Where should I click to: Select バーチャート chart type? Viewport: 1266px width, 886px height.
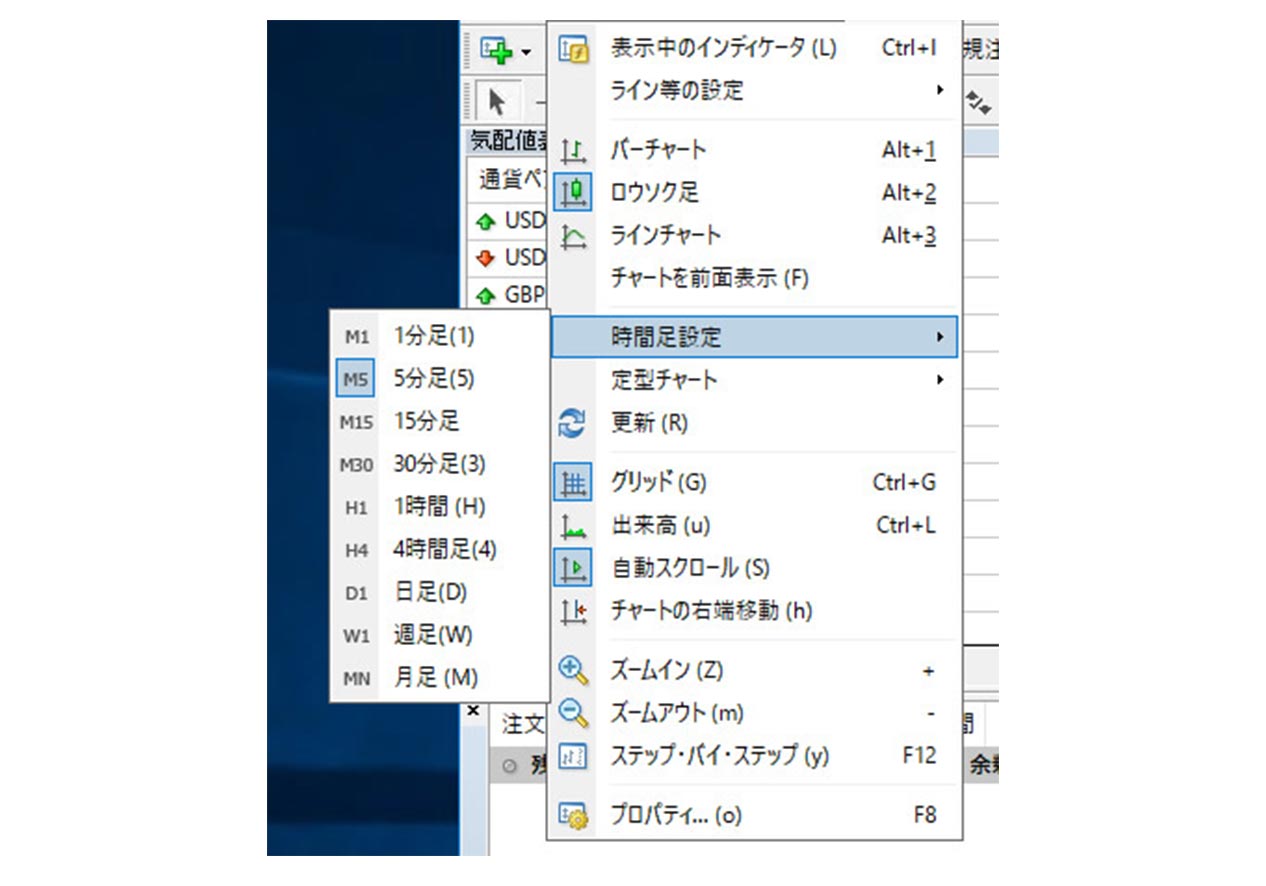(x=754, y=150)
